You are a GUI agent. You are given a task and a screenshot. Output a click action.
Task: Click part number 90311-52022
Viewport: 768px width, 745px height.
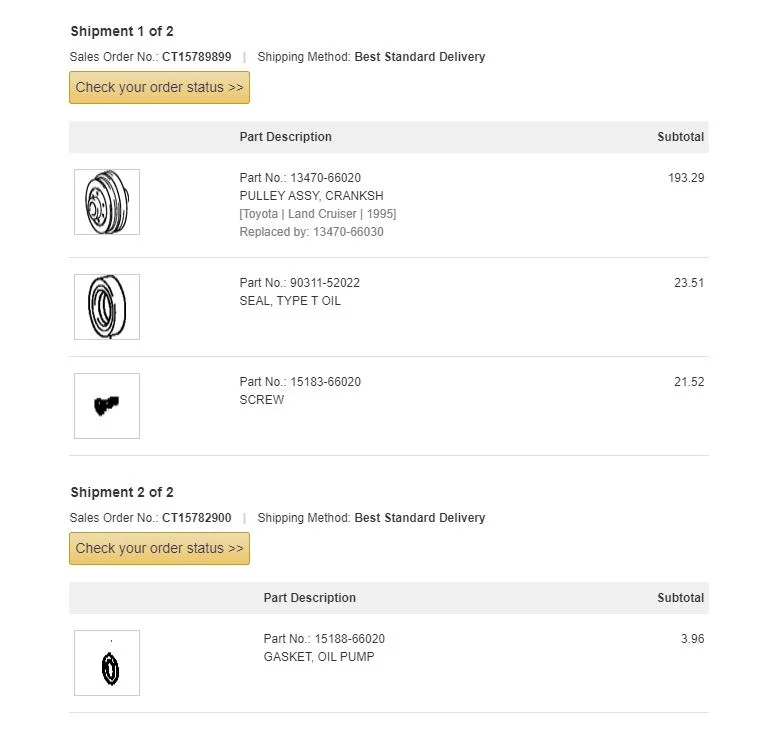325,283
